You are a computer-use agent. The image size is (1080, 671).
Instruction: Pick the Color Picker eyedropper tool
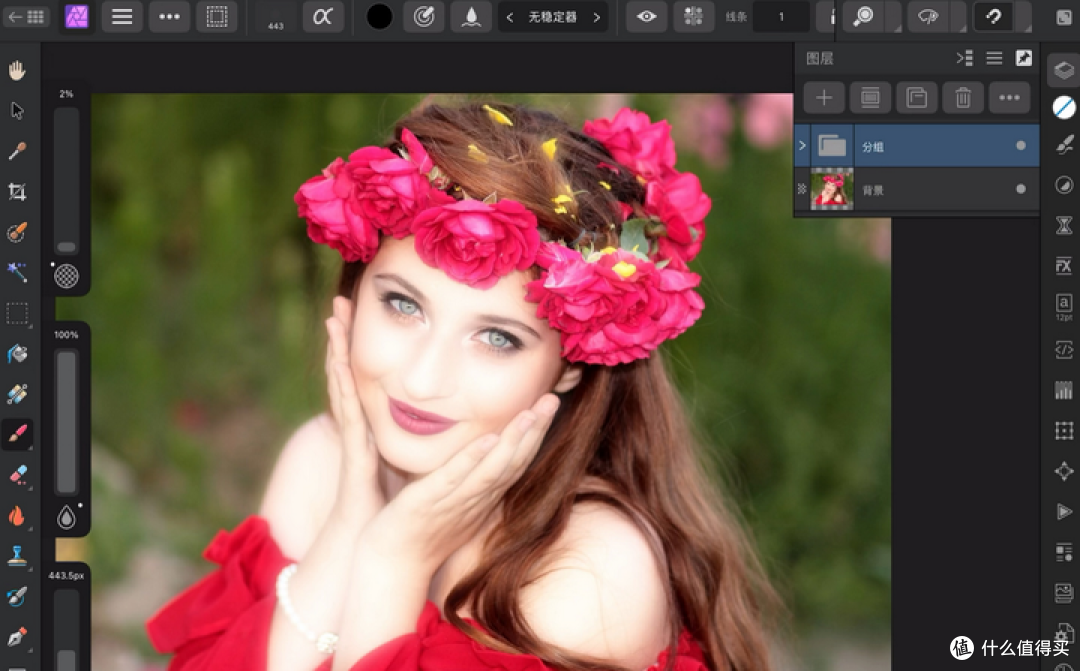[x=17, y=151]
